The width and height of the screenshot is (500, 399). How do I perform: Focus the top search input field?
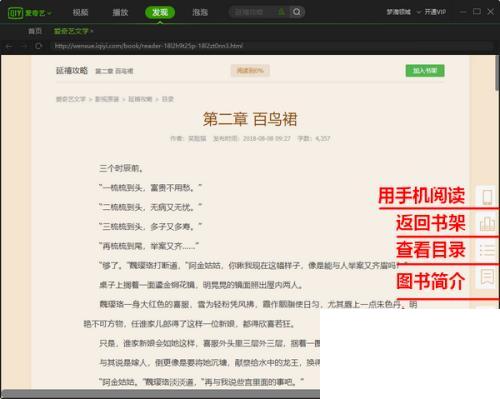(x=253, y=12)
